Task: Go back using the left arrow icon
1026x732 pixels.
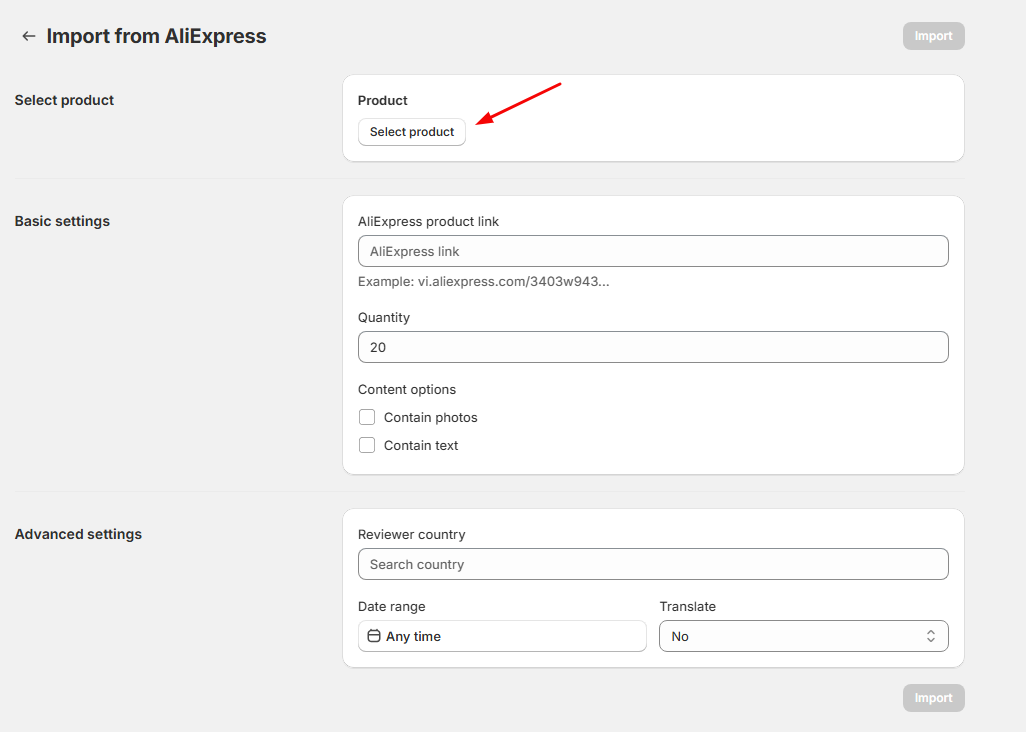Action: 28,36
